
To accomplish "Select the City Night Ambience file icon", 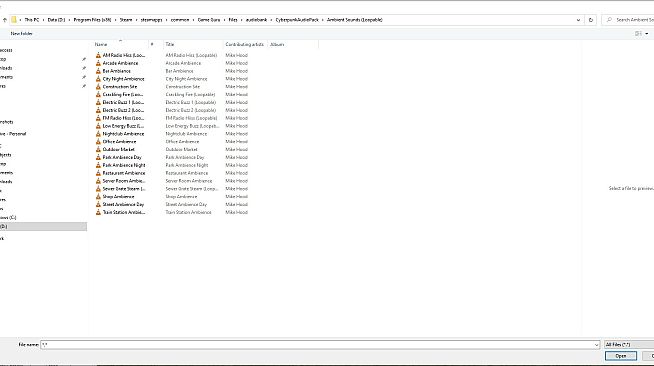I will [x=98, y=79].
